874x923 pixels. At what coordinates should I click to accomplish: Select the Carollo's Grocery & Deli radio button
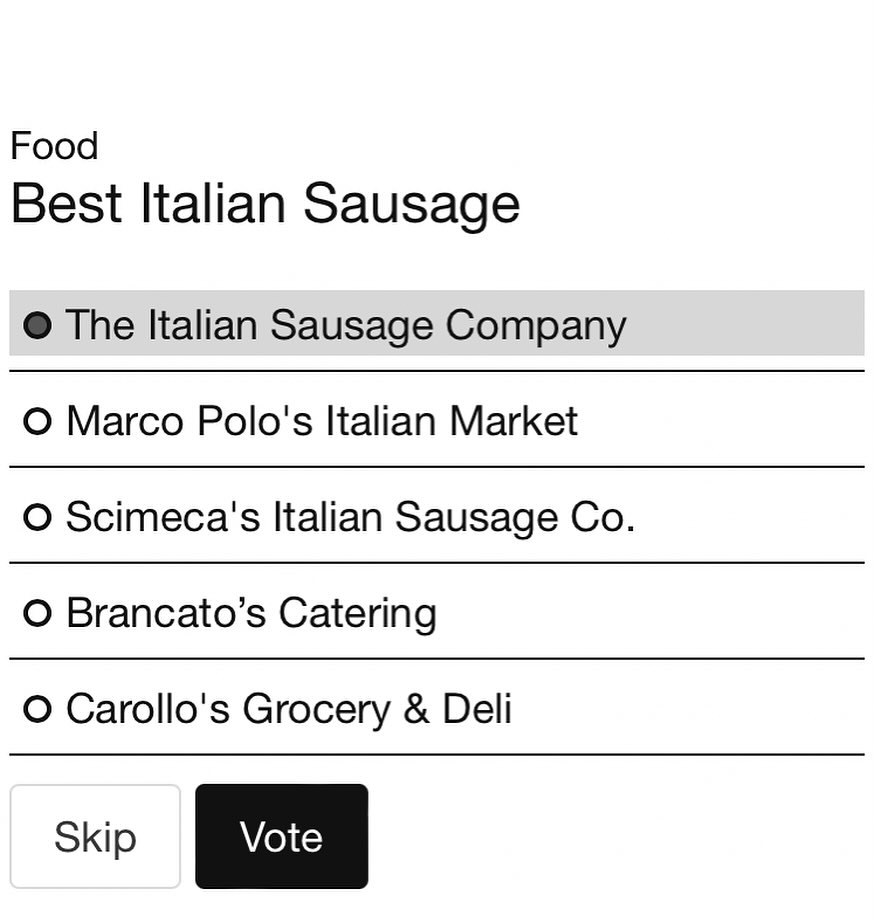[38, 709]
